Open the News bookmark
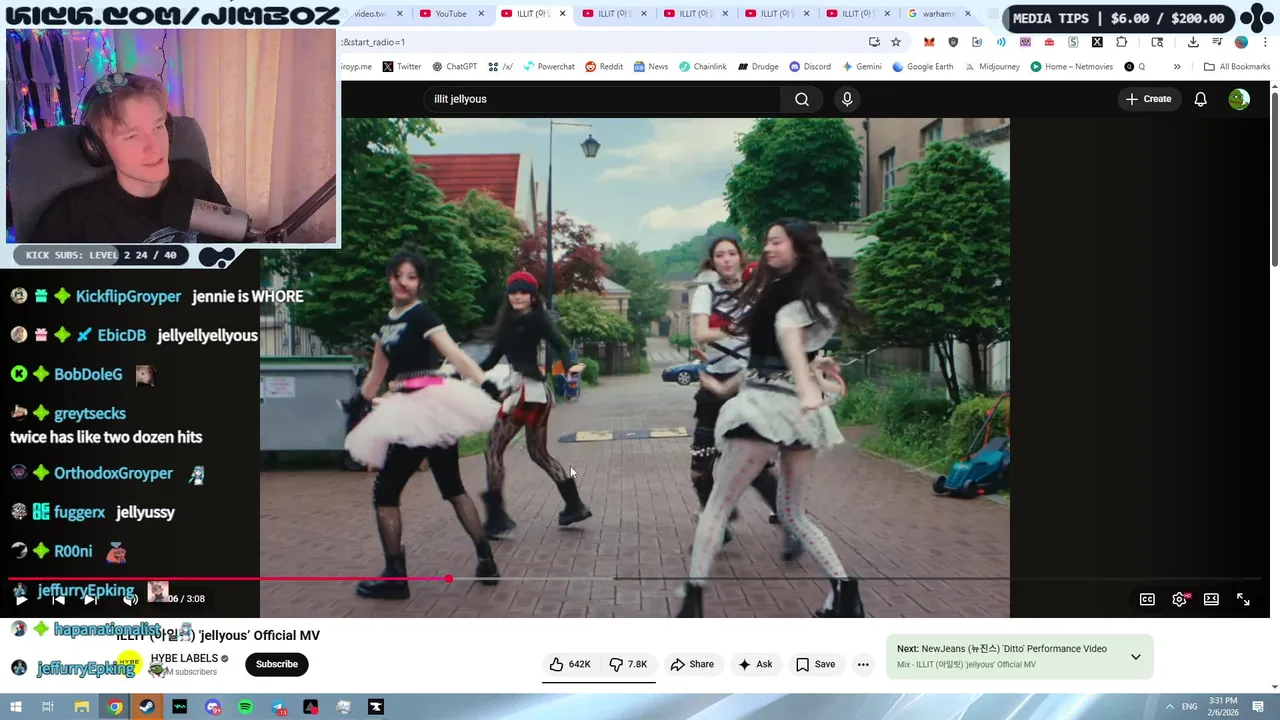The image size is (1280, 720). pyautogui.click(x=650, y=67)
